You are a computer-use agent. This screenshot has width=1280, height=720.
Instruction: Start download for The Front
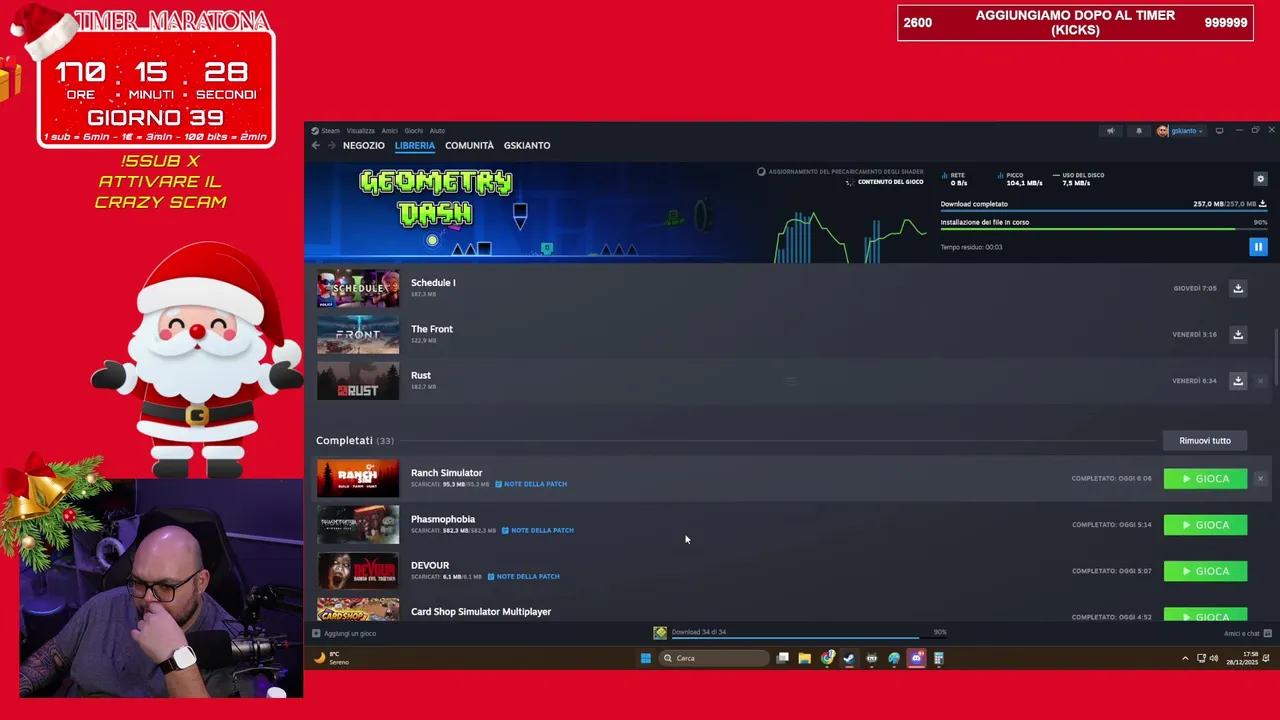pos(1238,334)
